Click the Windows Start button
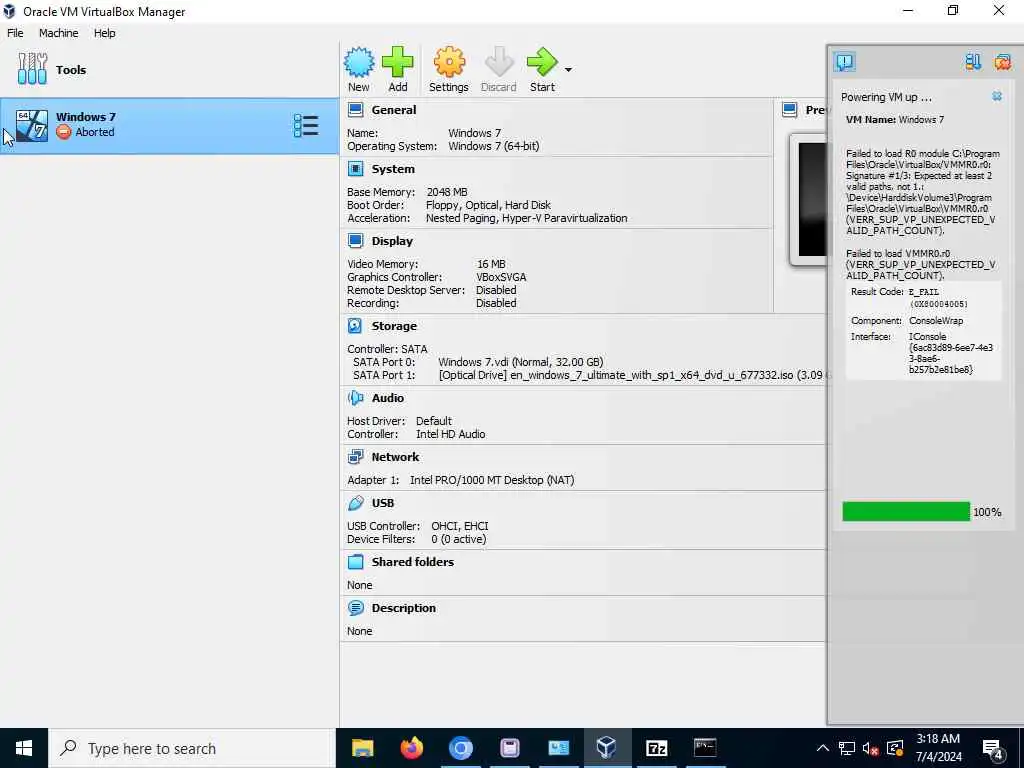Image resolution: width=1024 pixels, height=768 pixels. (24, 748)
